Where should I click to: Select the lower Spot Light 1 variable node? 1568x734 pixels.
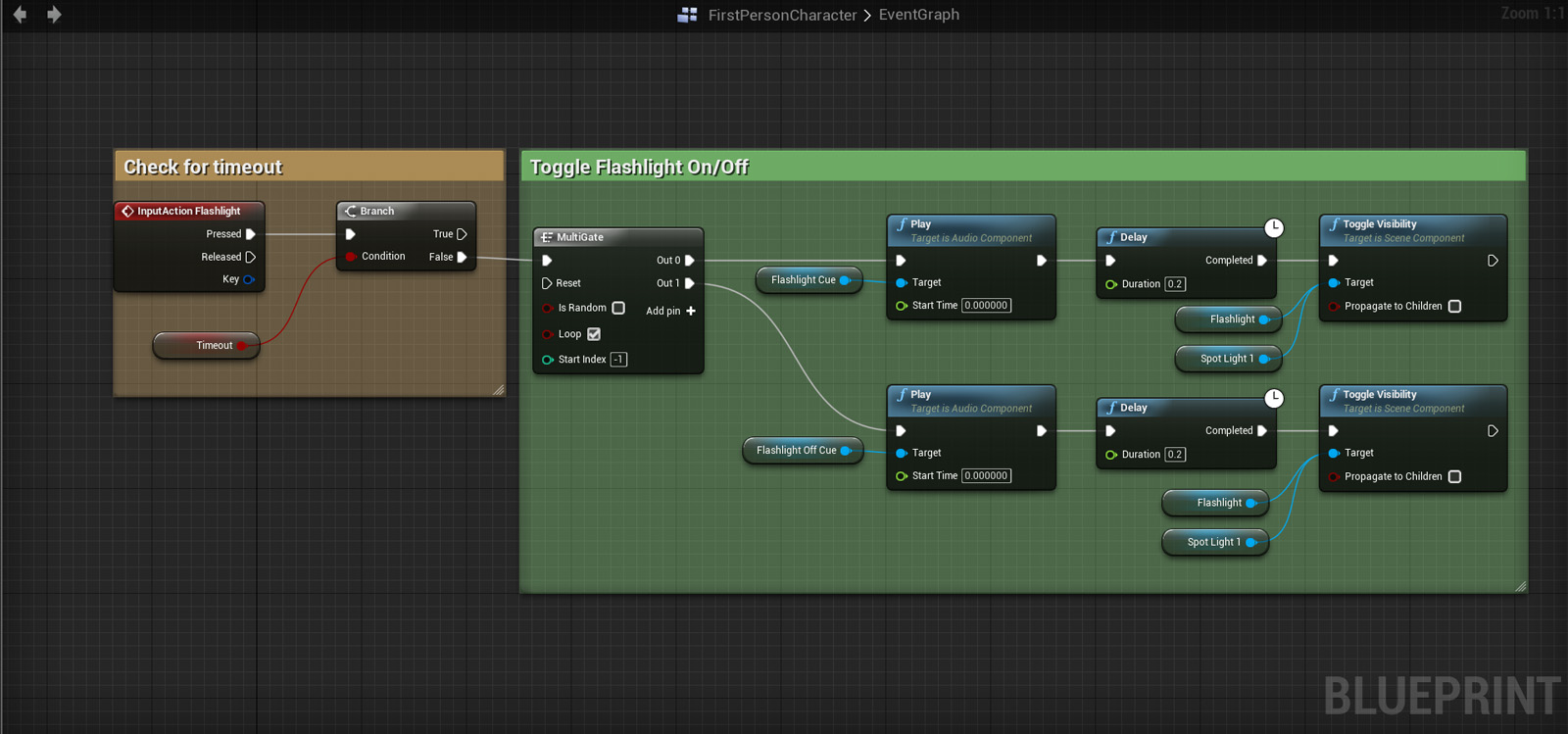click(x=1215, y=542)
